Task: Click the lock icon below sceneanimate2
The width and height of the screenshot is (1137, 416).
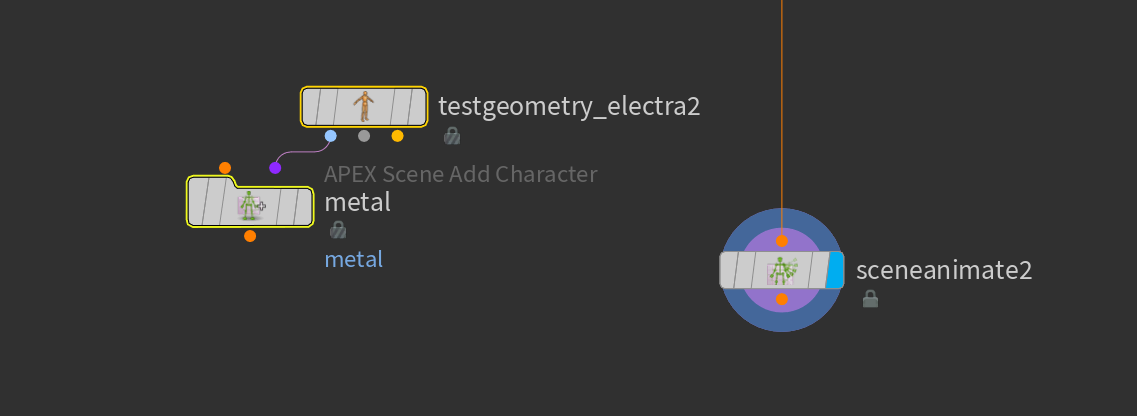Action: (x=870, y=299)
